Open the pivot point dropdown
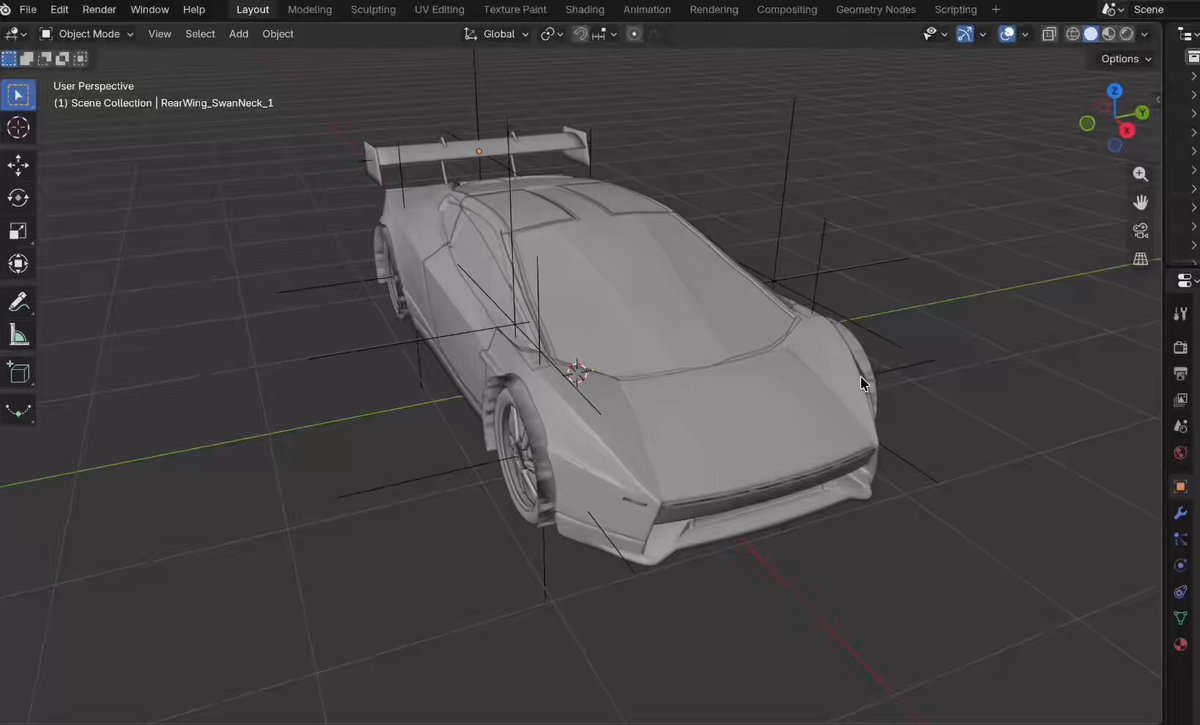This screenshot has width=1200, height=725. (553, 34)
